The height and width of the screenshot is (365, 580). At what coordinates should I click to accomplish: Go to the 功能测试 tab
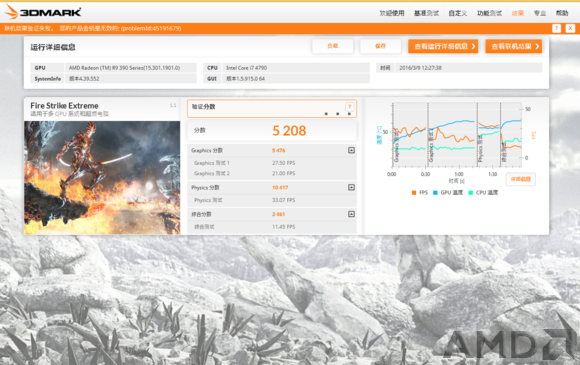point(489,13)
